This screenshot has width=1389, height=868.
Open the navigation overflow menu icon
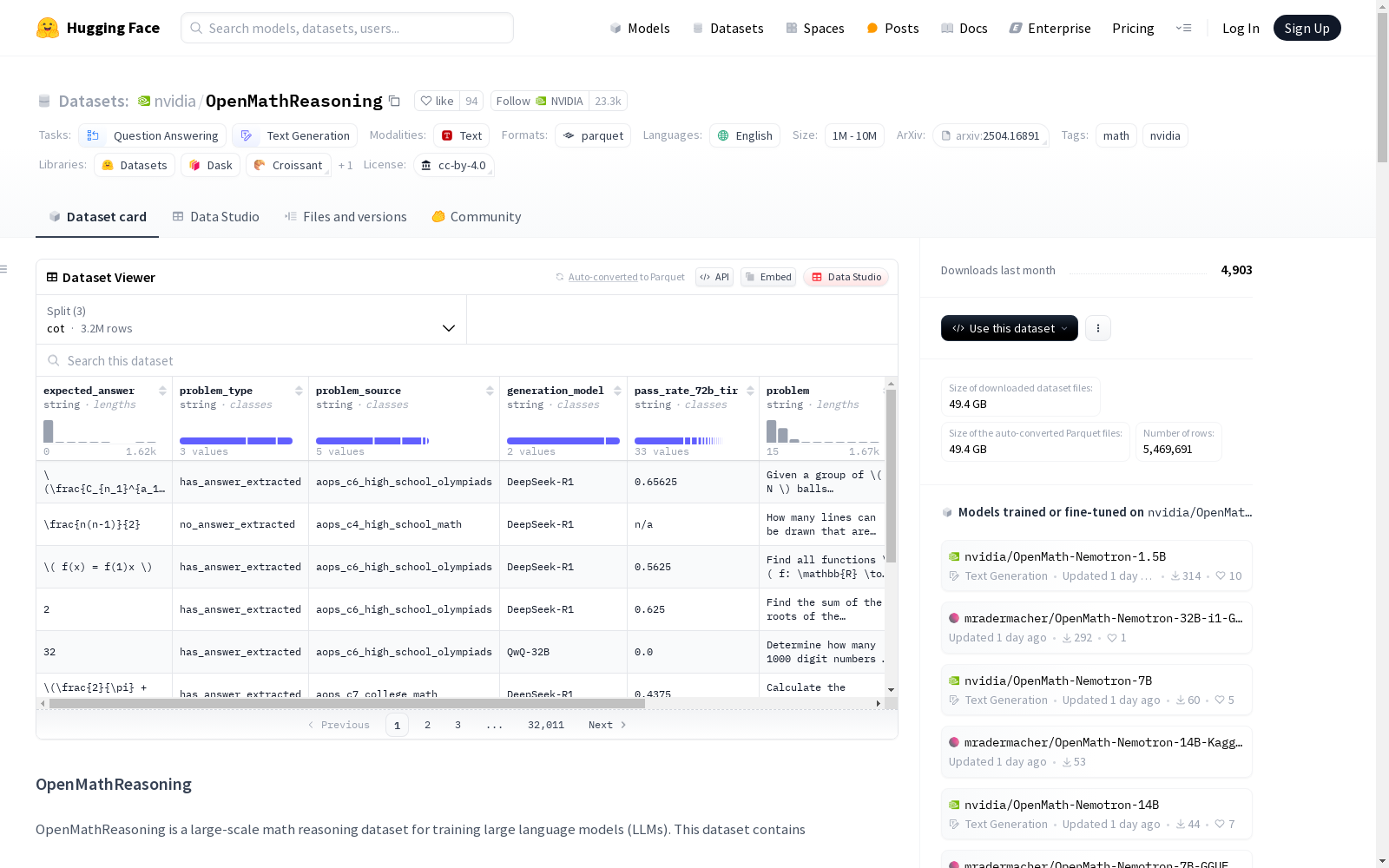point(1183,28)
